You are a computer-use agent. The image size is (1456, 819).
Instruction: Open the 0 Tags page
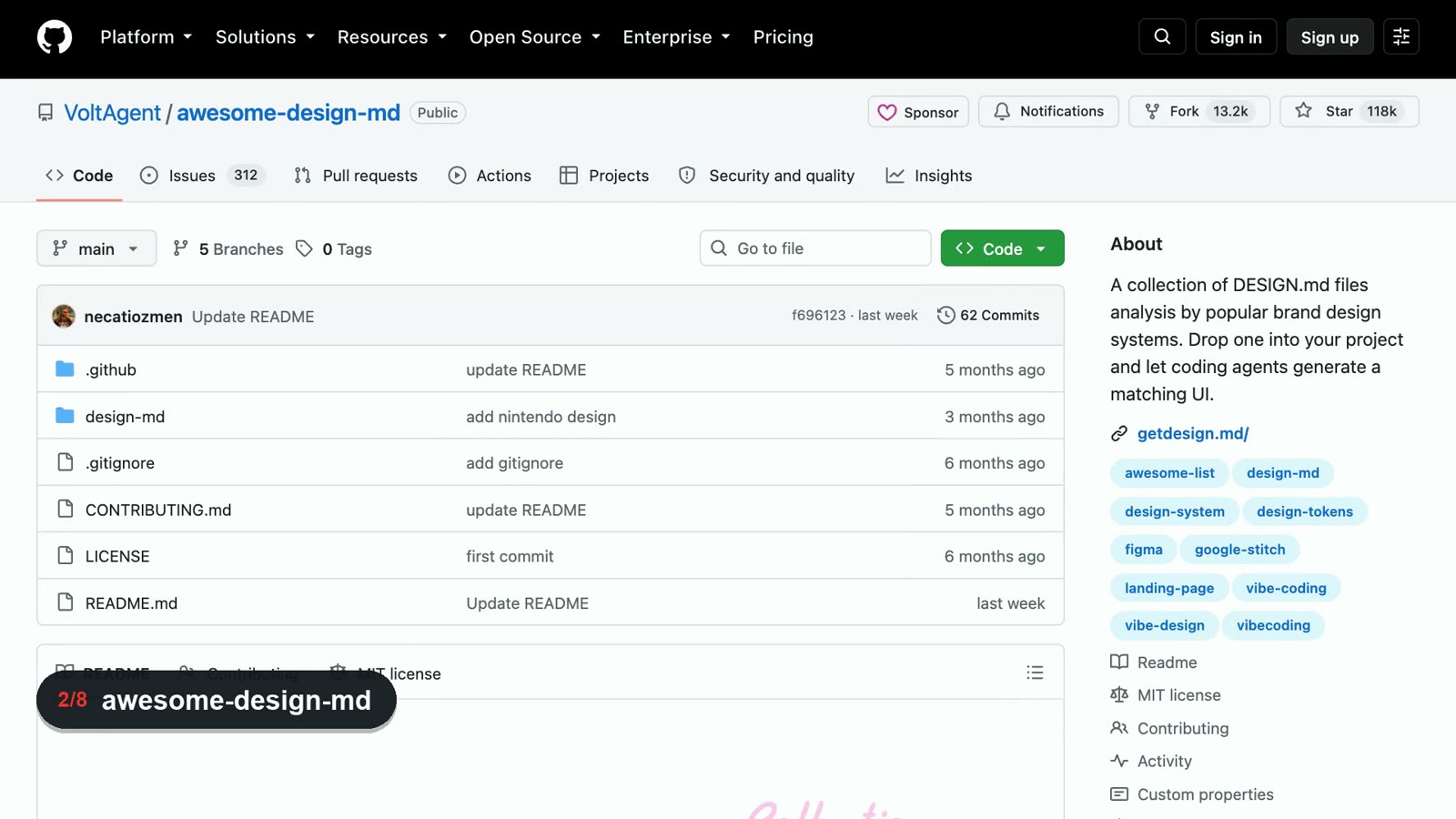pyautogui.click(x=334, y=248)
